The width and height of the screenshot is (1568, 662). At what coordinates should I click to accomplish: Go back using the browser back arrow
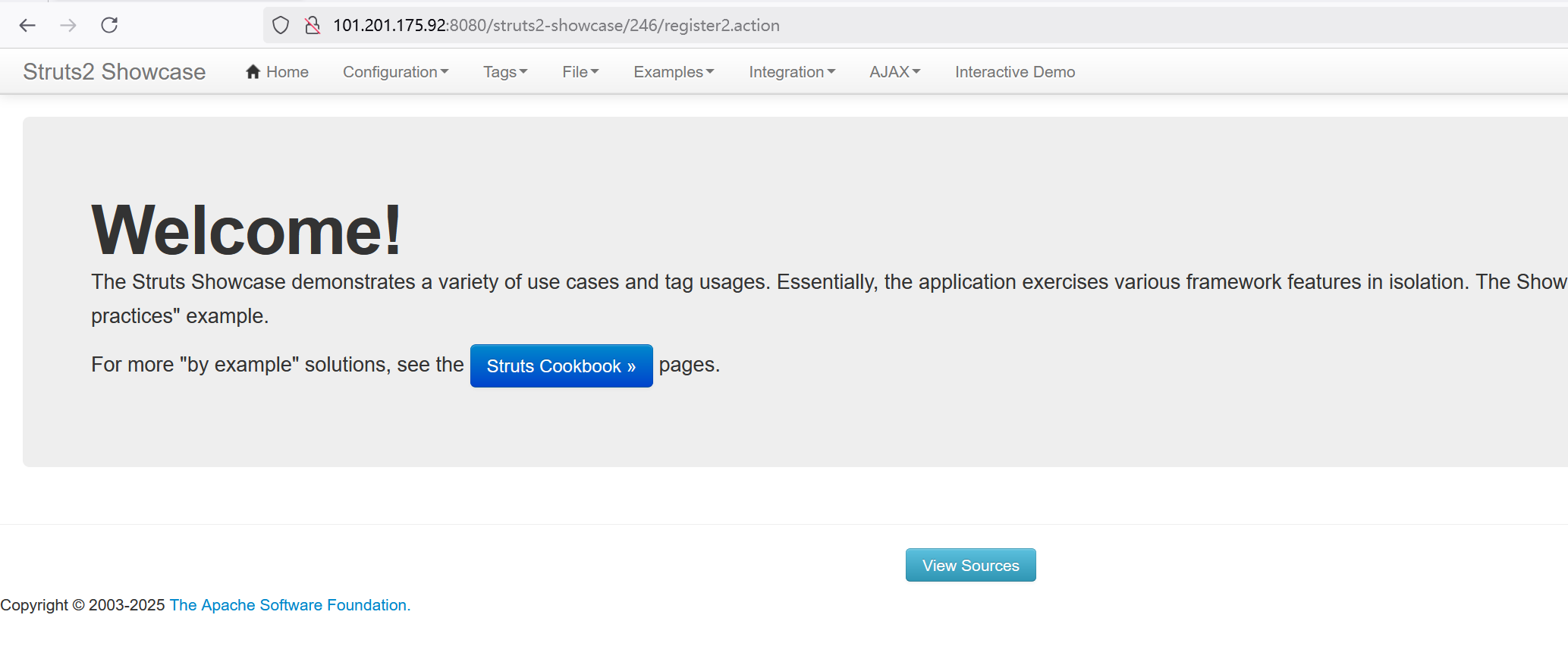(x=27, y=26)
